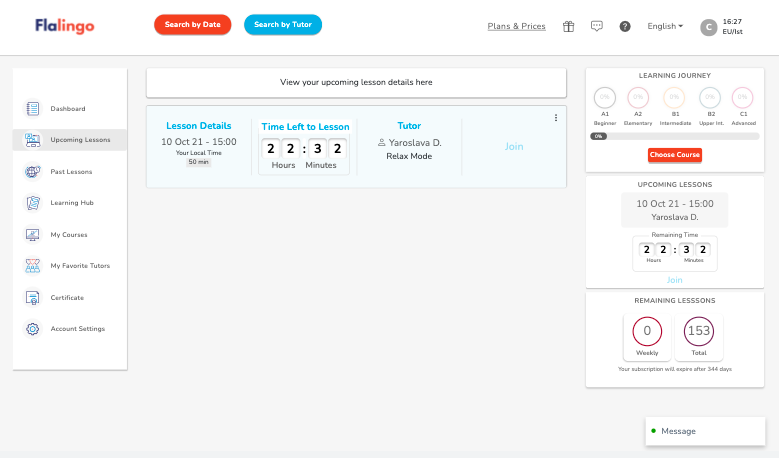Click the Search by Date button

[193, 24]
